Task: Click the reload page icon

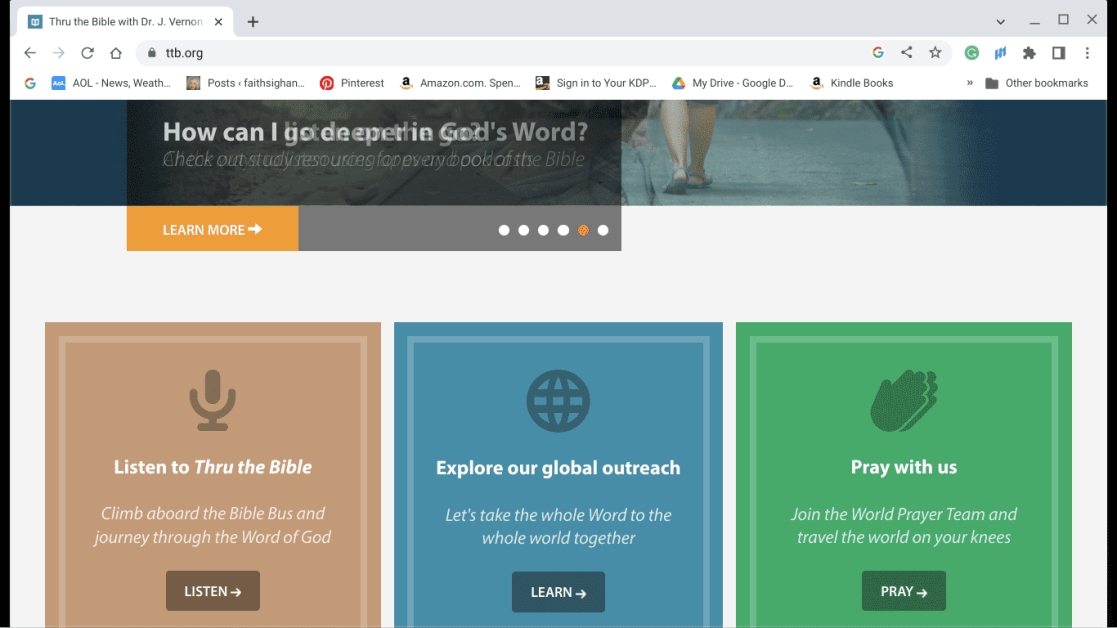Action: pos(87,52)
